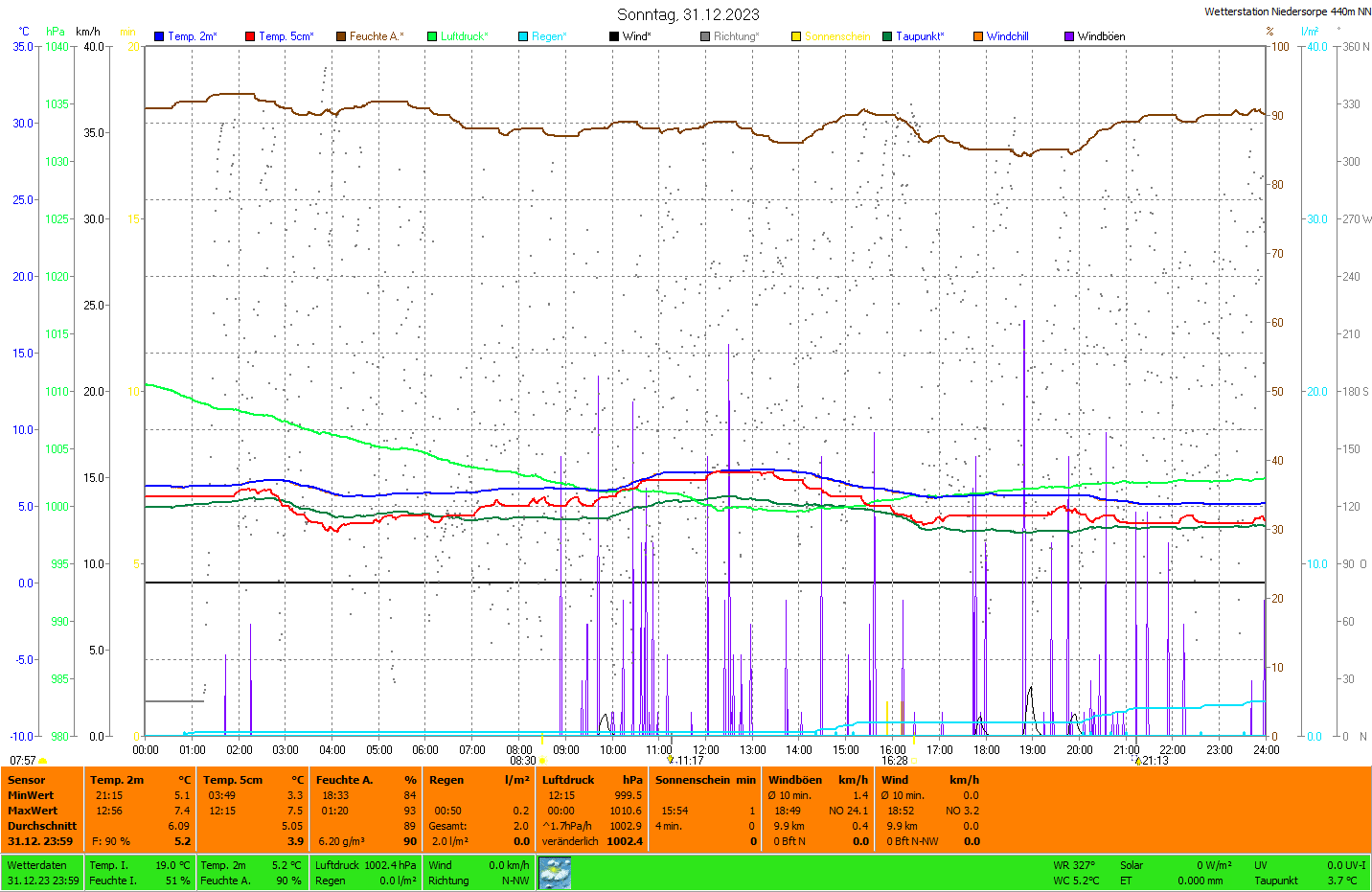Select the cyan Regen legend square
Screen dimensions: 1372x892
click(x=523, y=36)
